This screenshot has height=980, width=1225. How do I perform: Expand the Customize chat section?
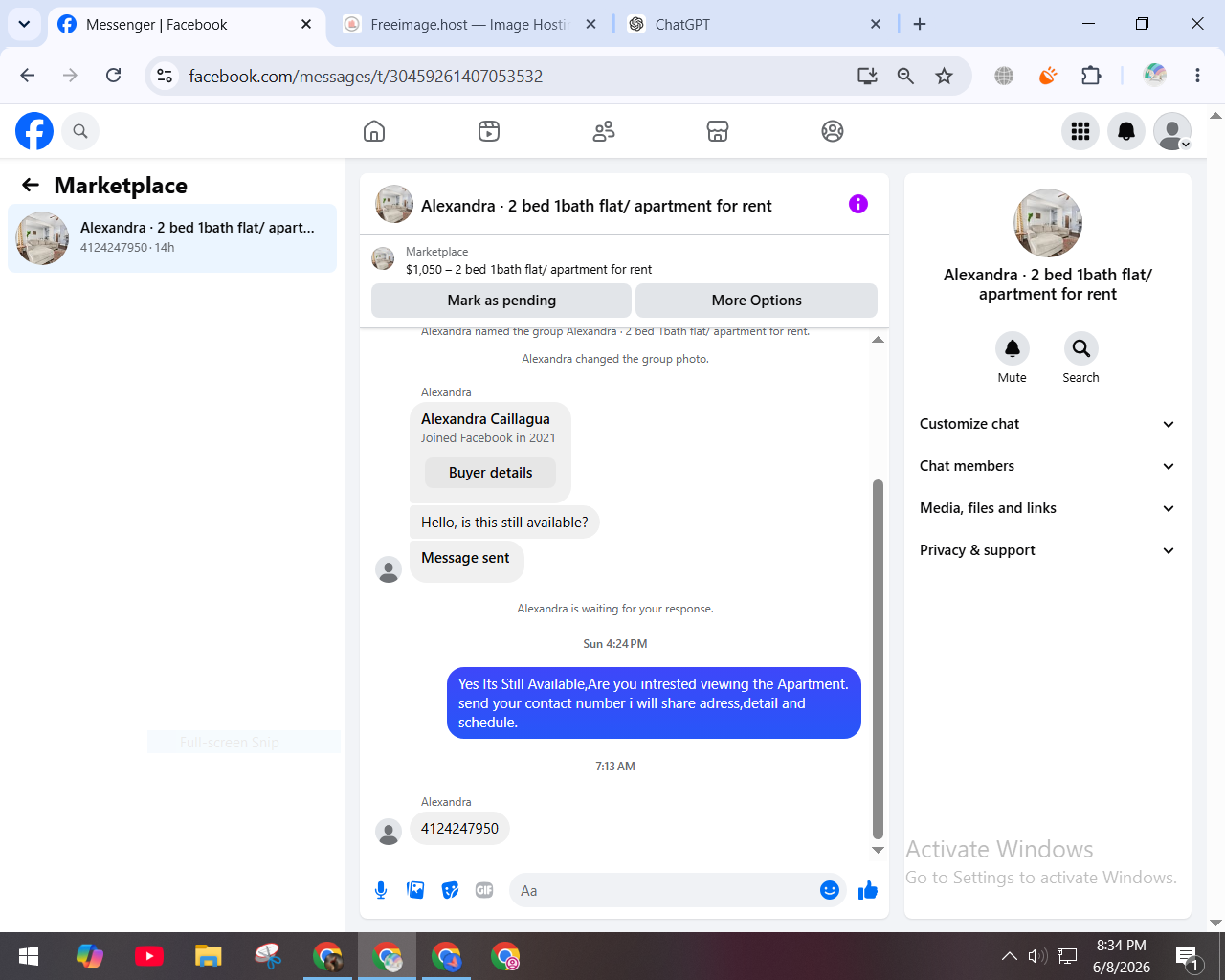(1047, 424)
